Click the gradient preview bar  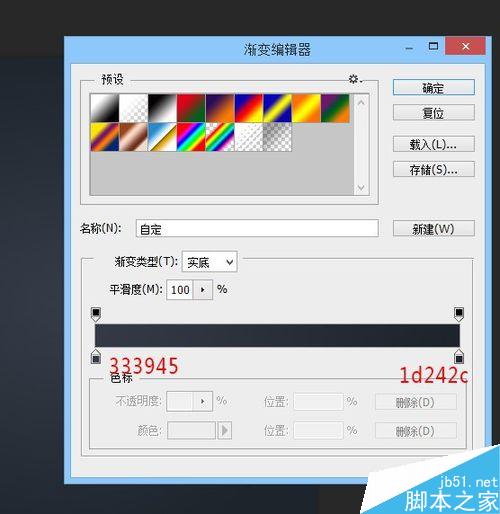[x=277, y=336]
